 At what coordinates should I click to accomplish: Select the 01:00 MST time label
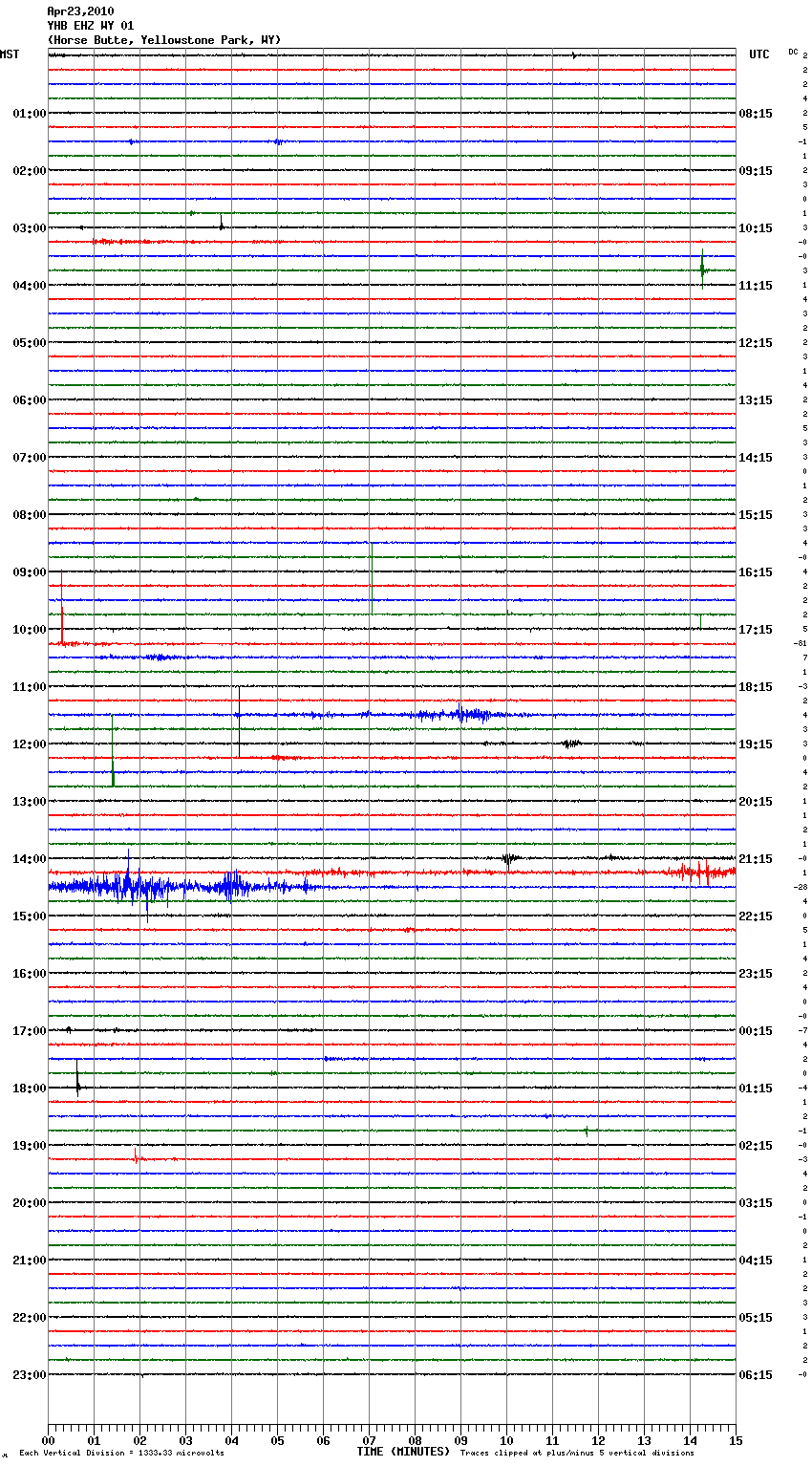click(x=30, y=113)
